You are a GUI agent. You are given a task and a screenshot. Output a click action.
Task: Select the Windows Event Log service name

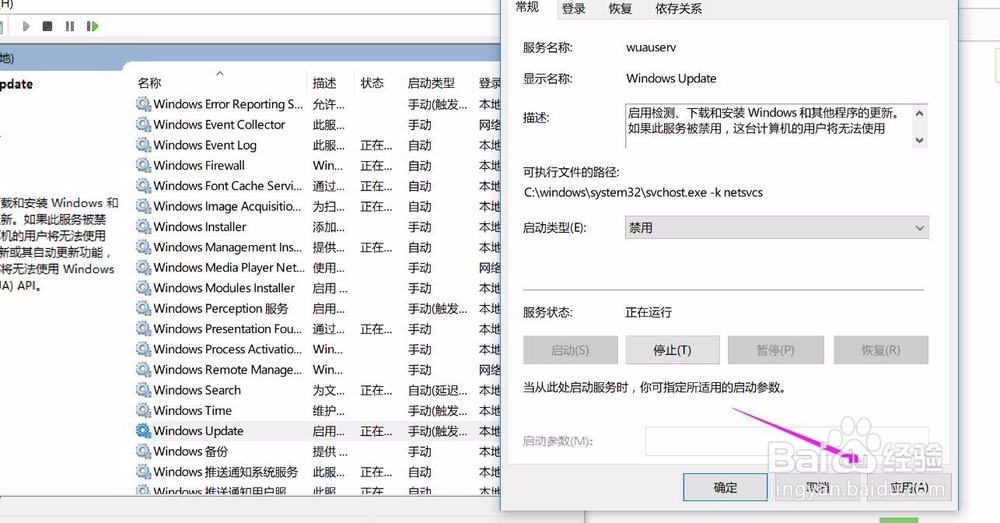(x=205, y=145)
